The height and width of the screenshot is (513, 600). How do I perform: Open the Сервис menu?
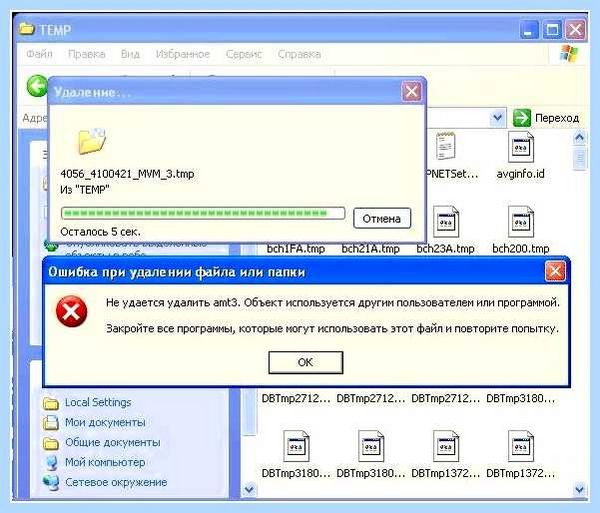click(x=244, y=54)
